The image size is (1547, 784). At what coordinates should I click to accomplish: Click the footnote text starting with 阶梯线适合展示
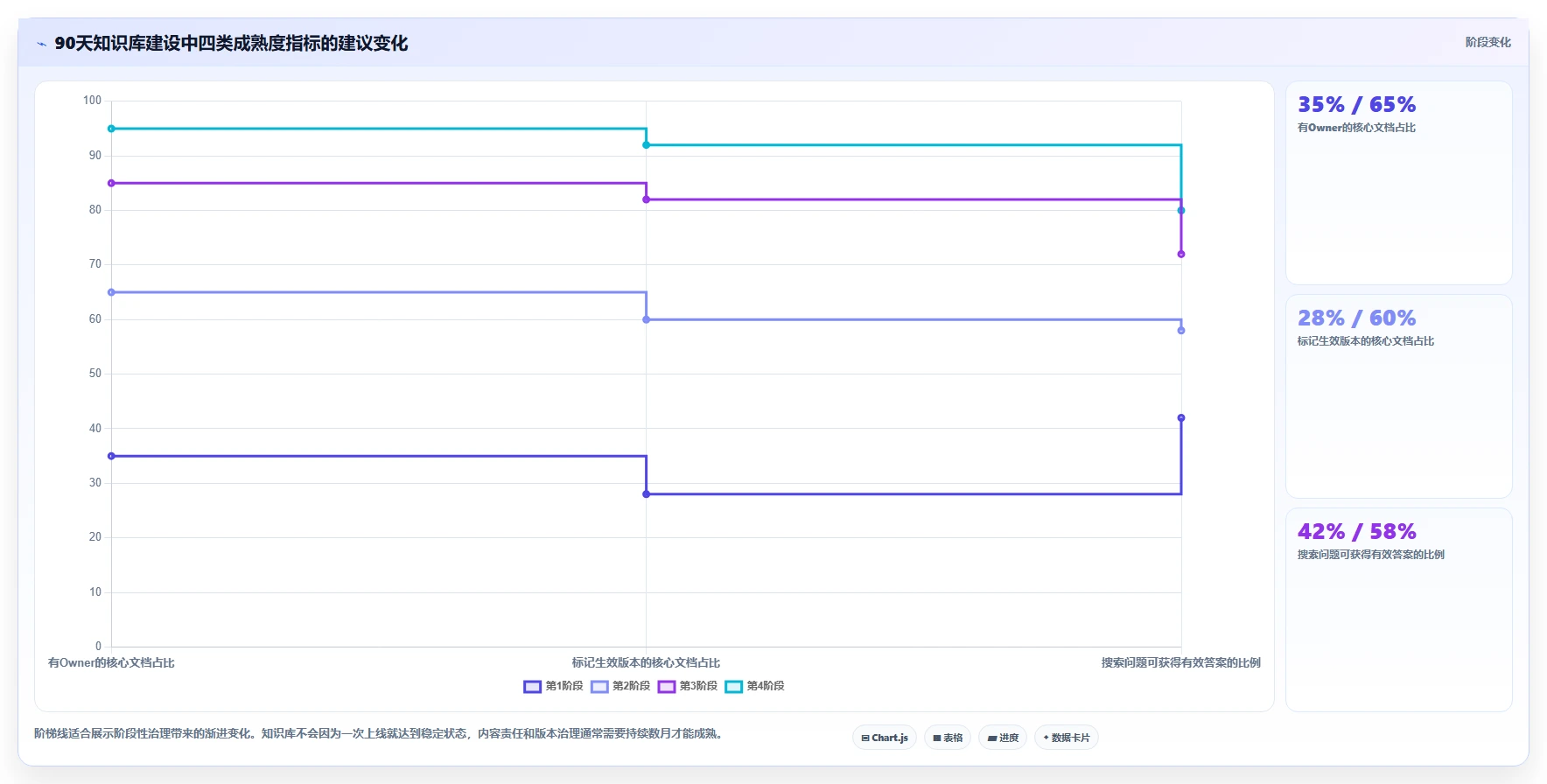click(x=381, y=734)
